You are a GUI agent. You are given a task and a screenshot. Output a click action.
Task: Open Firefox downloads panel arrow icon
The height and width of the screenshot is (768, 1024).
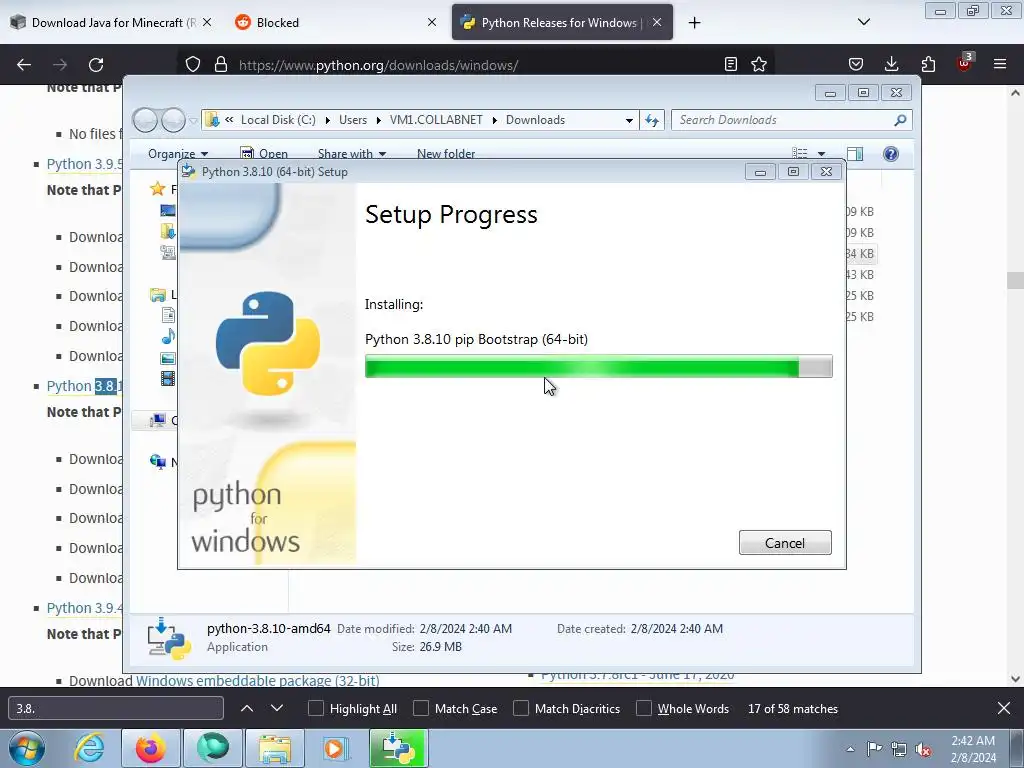[891, 64]
